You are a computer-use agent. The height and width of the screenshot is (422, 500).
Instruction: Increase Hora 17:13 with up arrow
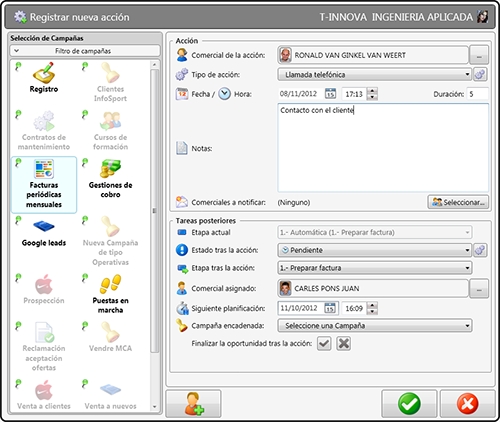click(x=372, y=91)
